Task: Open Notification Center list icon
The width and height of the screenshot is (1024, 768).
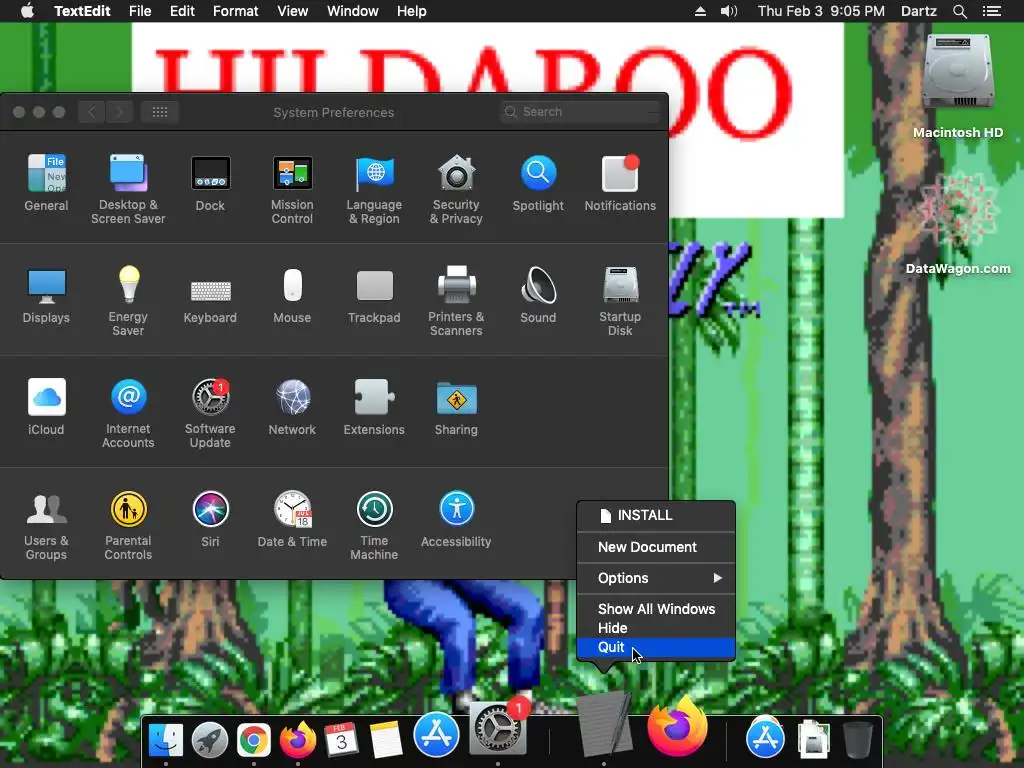Action: pyautogui.click(x=991, y=11)
